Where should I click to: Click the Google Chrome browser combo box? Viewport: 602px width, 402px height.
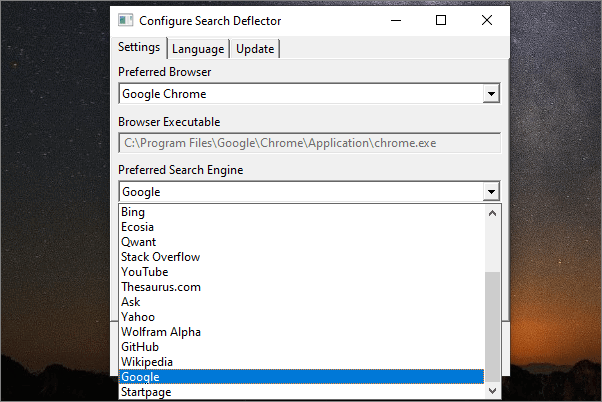click(x=309, y=94)
